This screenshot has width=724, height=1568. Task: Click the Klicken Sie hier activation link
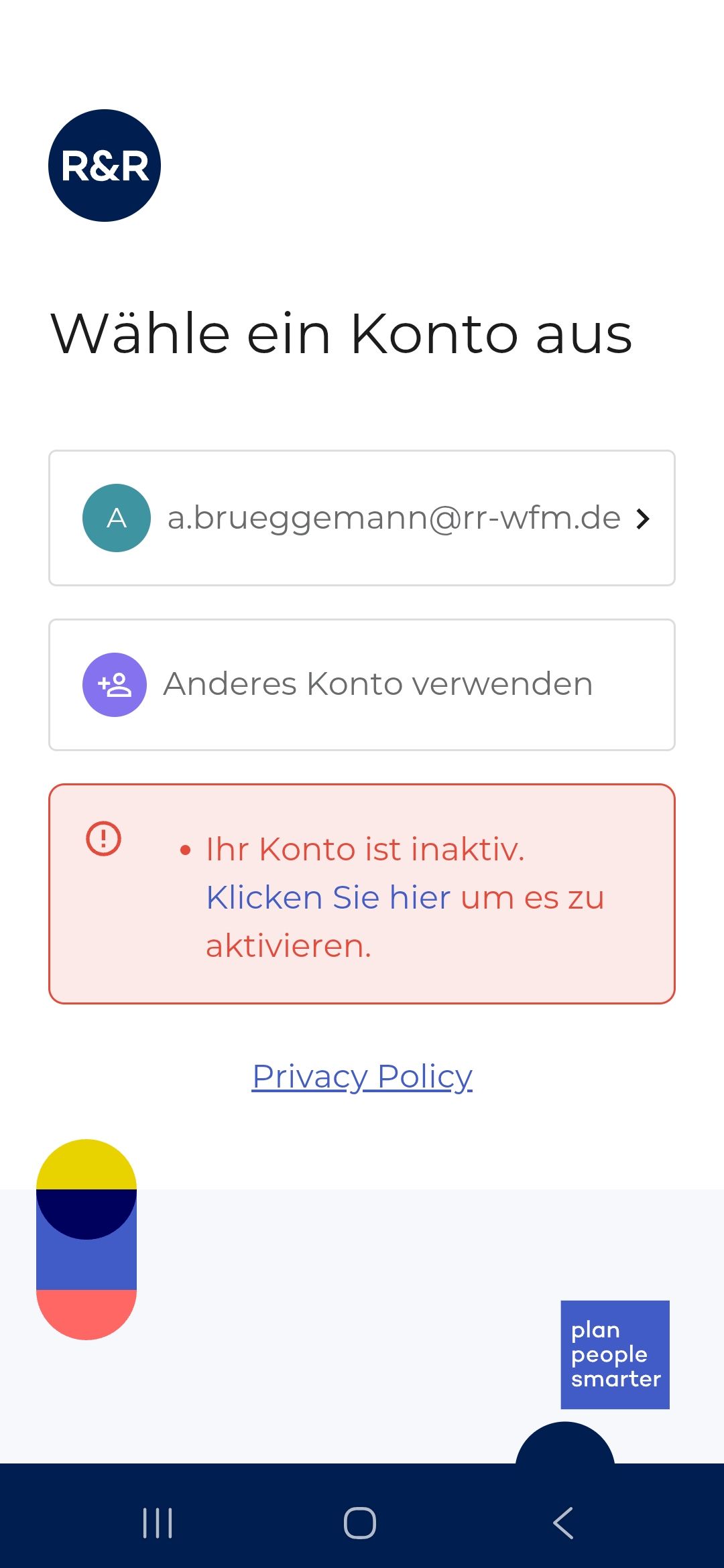point(328,897)
